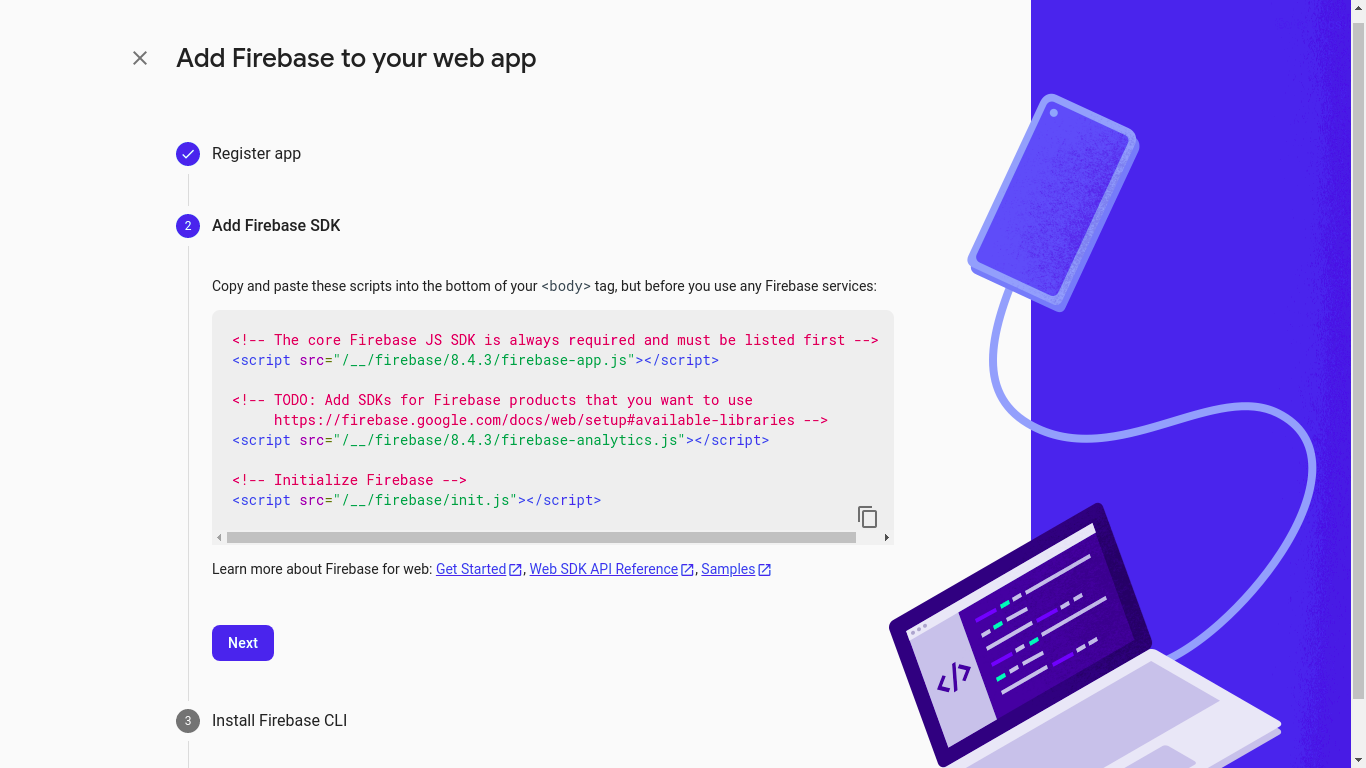The image size is (1366, 768).
Task: Click the Next button
Action: (243, 643)
